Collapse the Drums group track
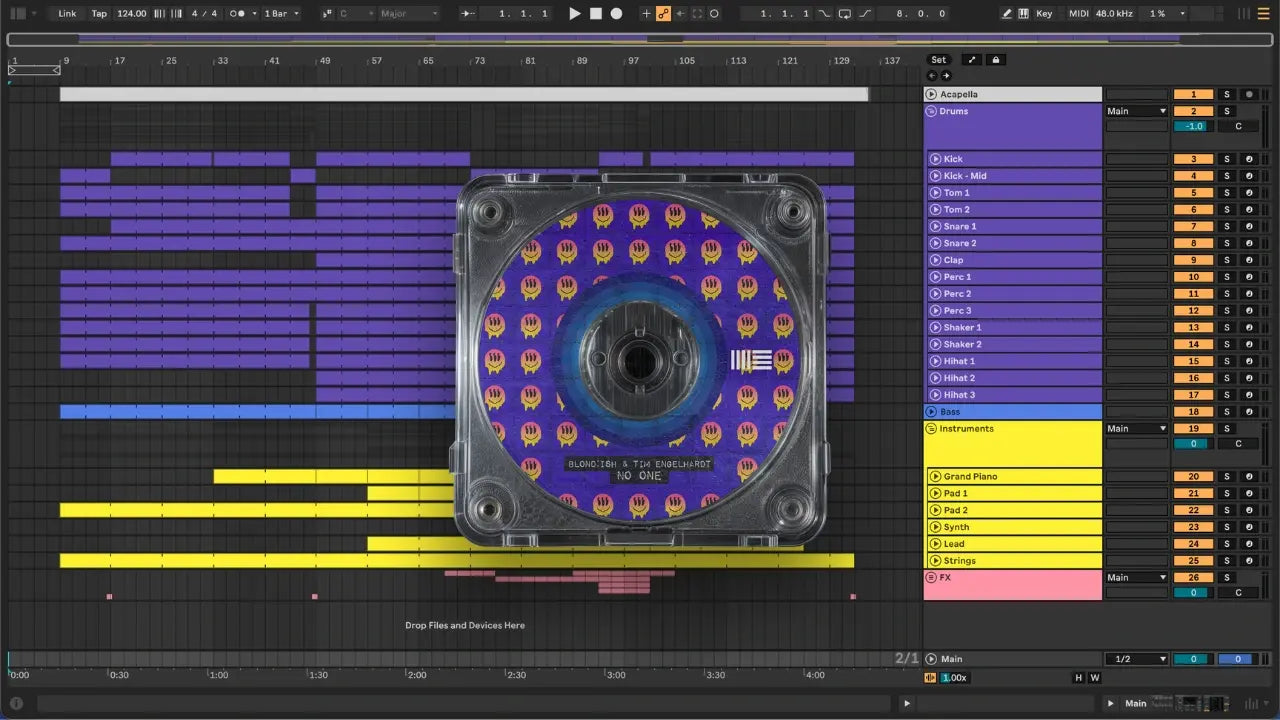This screenshot has width=1280, height=720. point(931,111)
